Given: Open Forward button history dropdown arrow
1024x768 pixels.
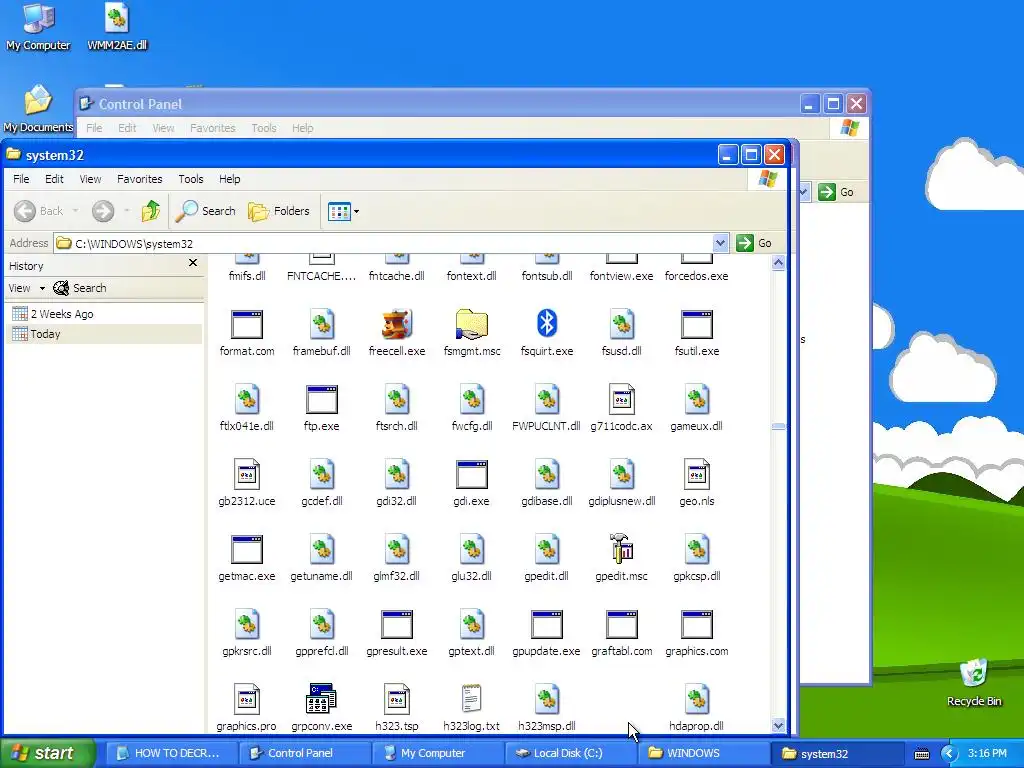Looking at the screenshot, I should pos(127,211).
